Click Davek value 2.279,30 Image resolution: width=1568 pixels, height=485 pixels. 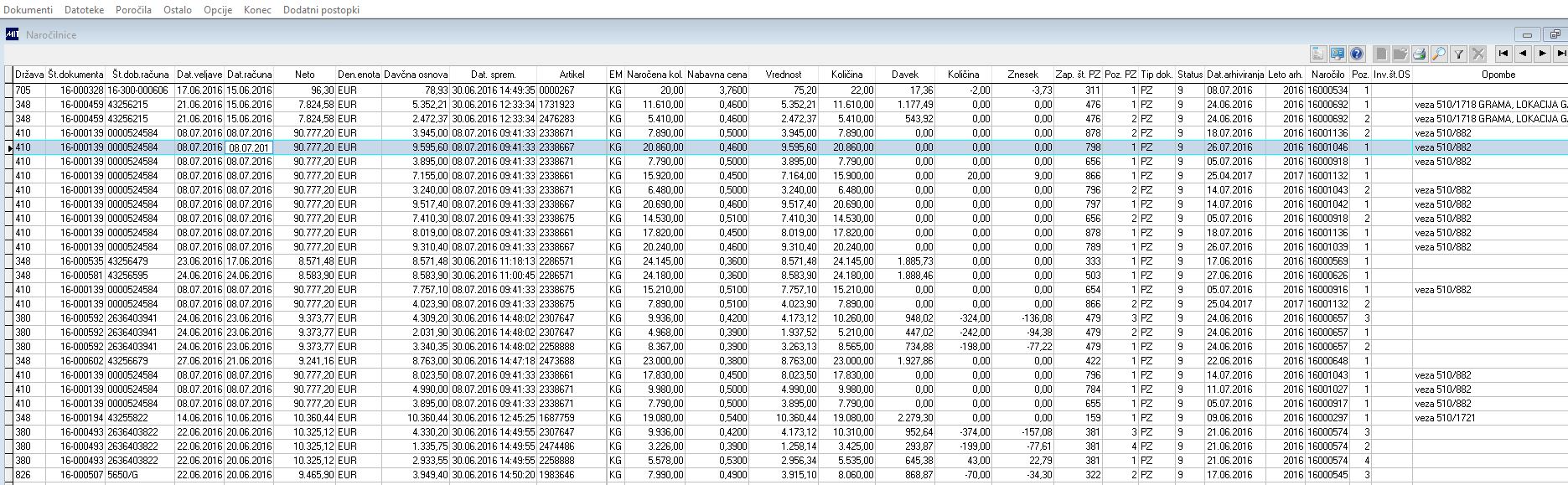point(905,418)
